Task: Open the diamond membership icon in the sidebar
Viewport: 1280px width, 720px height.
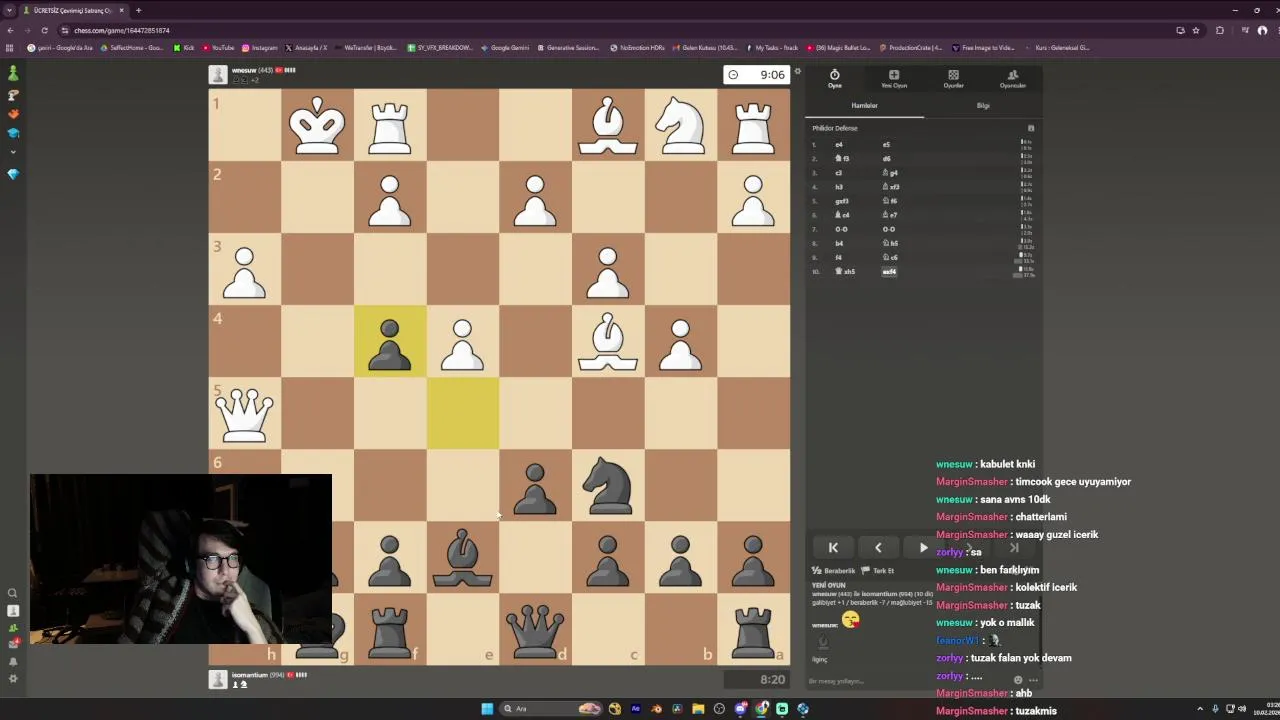Action: pos(13,174)
